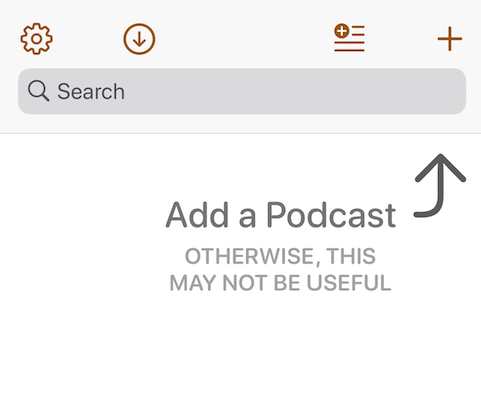Open the Downloads circle-arrow icon
Screen dimensions: 481x418
pyautogui.click(x=139, y=39)
